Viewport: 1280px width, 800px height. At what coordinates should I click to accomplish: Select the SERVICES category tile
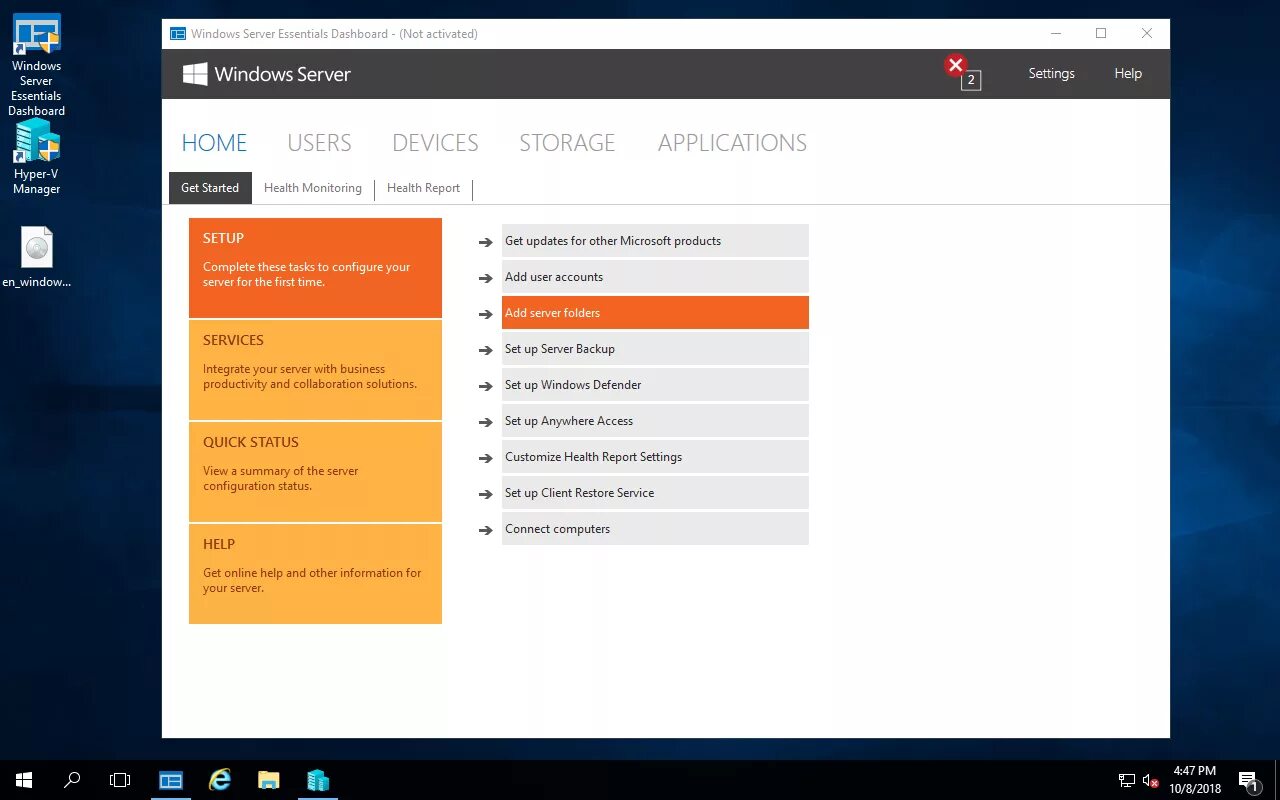pos(315,370)
